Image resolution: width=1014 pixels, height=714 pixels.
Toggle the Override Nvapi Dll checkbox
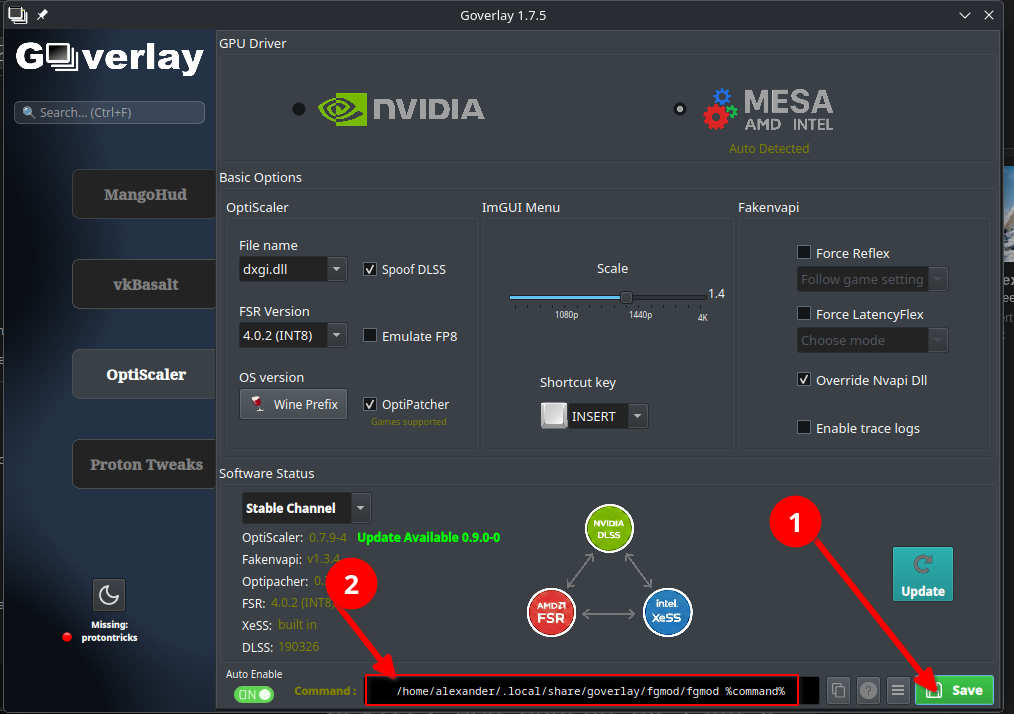[x=804, y=379]
